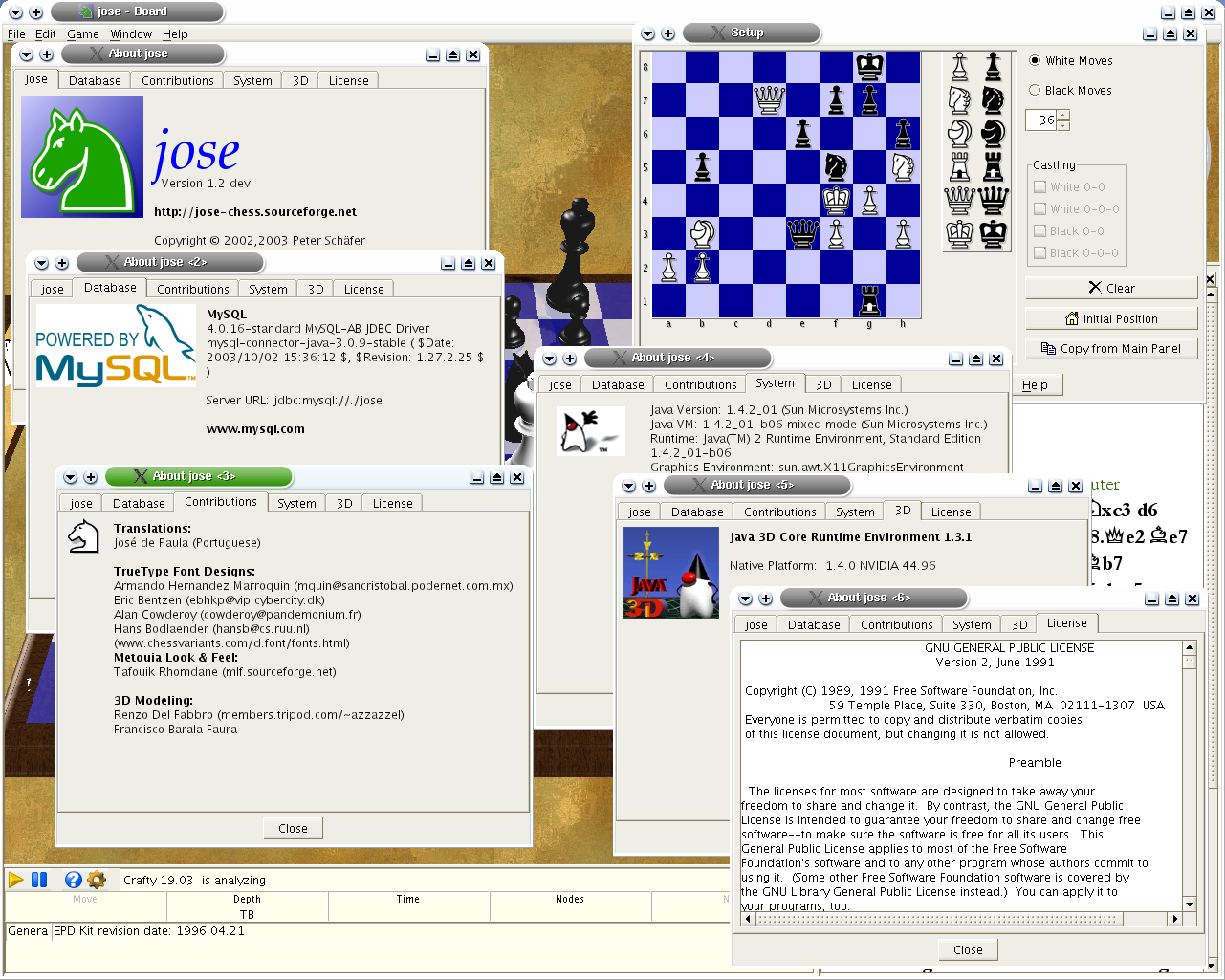This screenshot has height=980, width=1225.
Task: Open window menu arrow of About jose <4>
Action: [550, 359]
